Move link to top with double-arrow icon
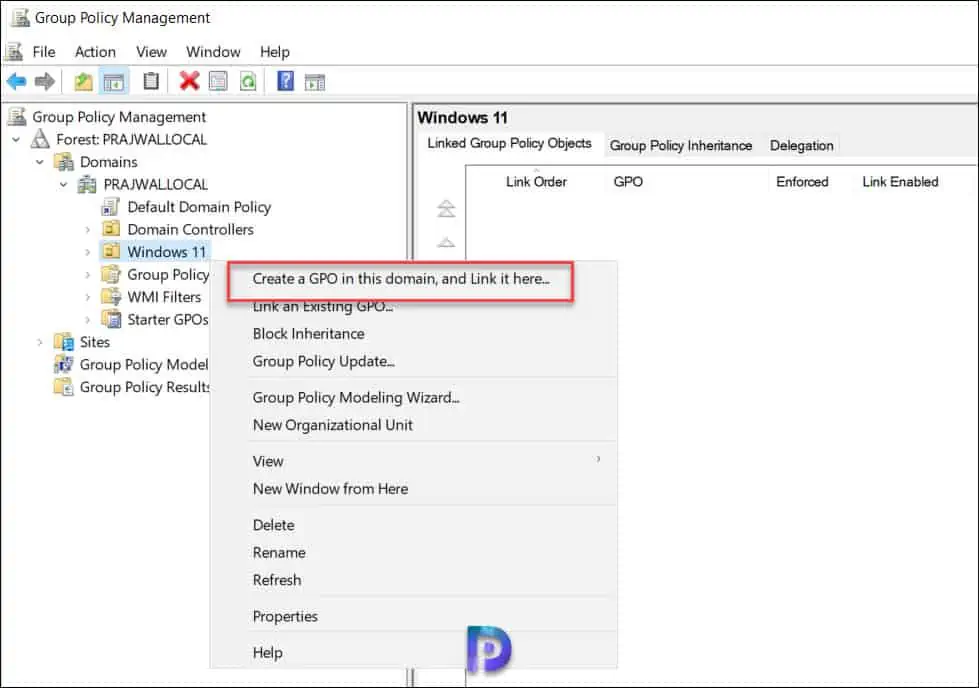The width and height of the screenshot is (979, 688). click(446, 208)
